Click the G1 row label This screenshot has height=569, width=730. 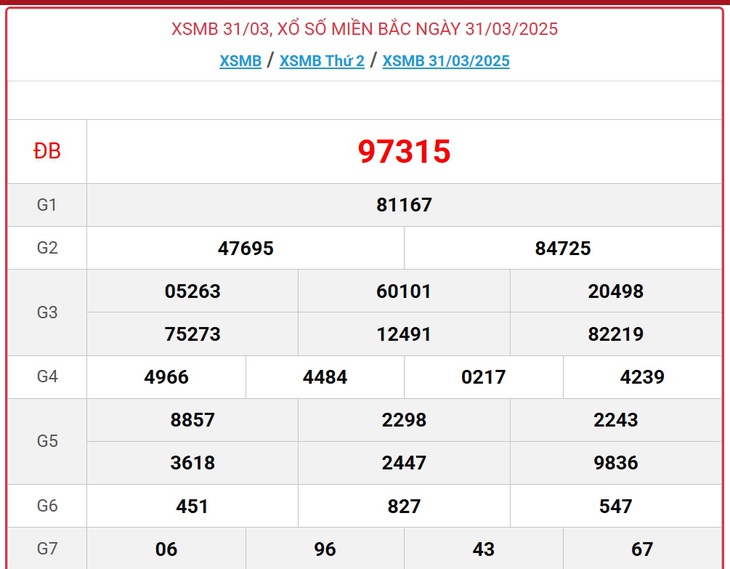[47, 205]
